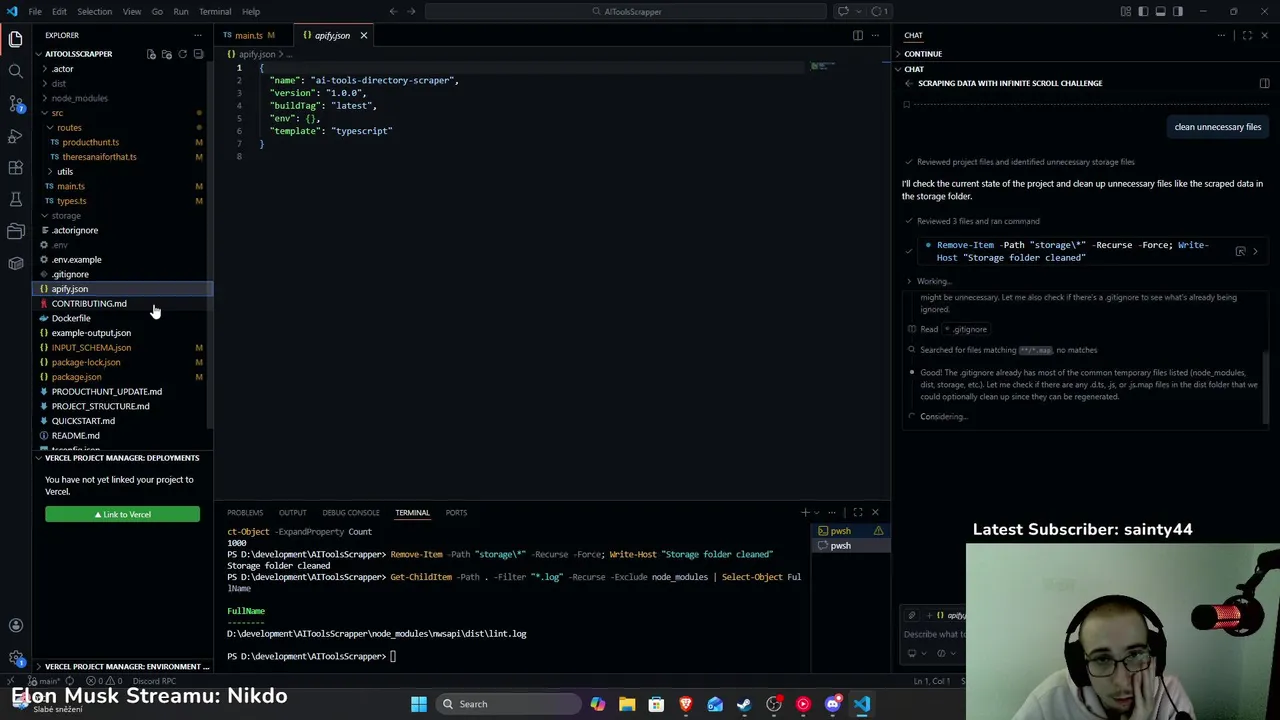
Task: Create a new terminal with plus icon
Action: tap(804, 512)
